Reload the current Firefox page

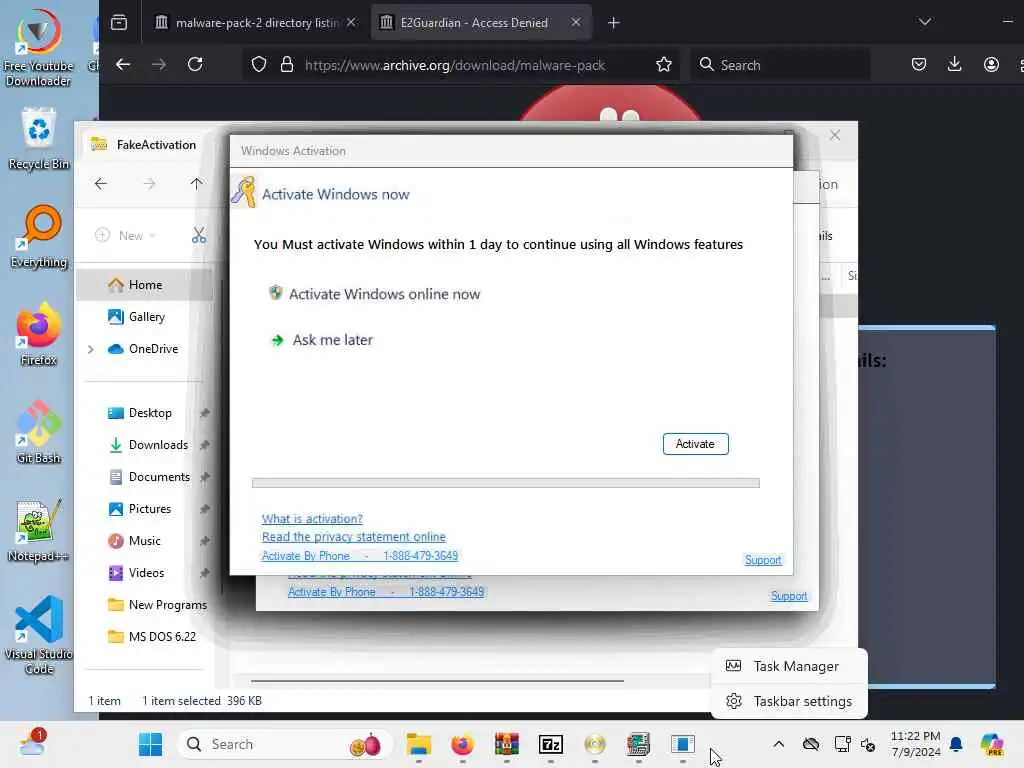tap(195, 65)
